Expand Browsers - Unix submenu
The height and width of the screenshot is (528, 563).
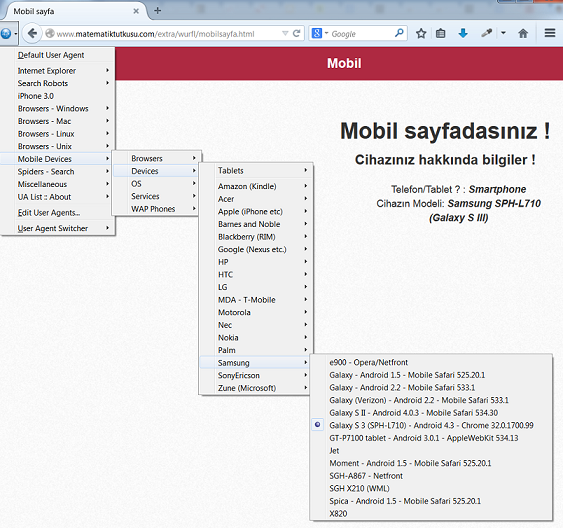point(58,146)
